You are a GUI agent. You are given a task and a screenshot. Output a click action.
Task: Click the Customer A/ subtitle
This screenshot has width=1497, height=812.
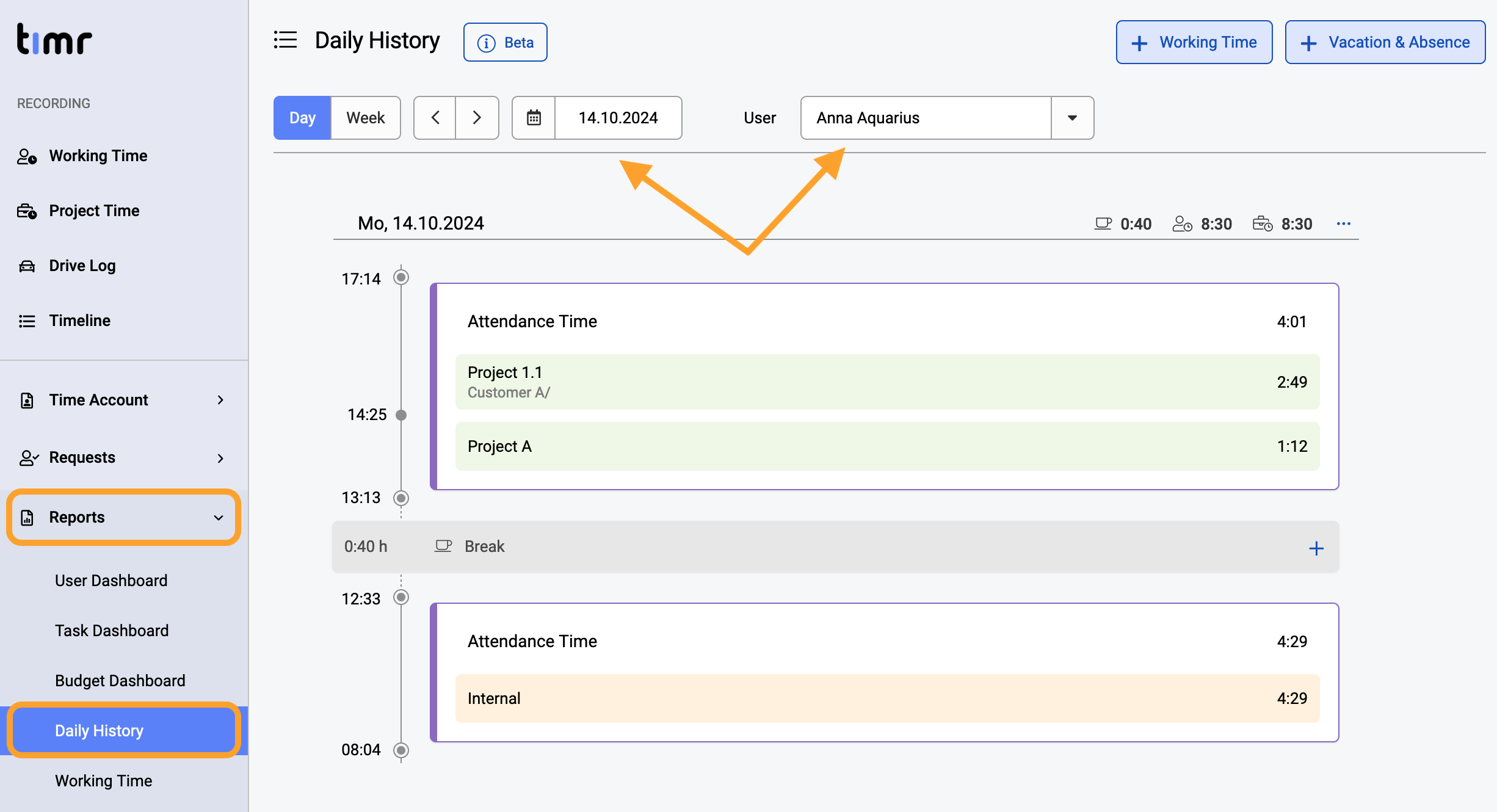509,393
